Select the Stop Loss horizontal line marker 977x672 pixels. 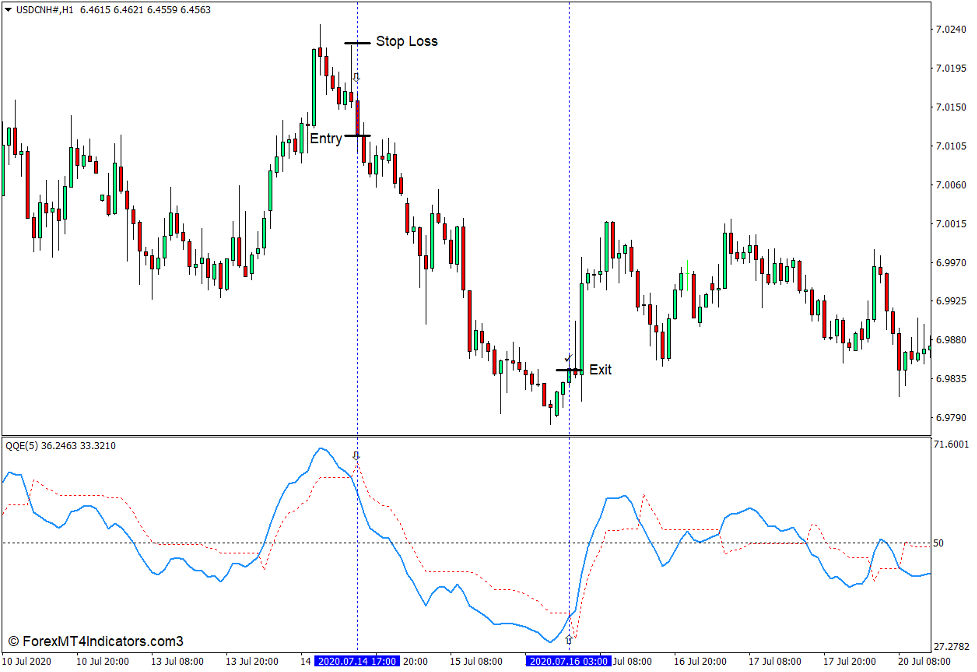(355, 42)
